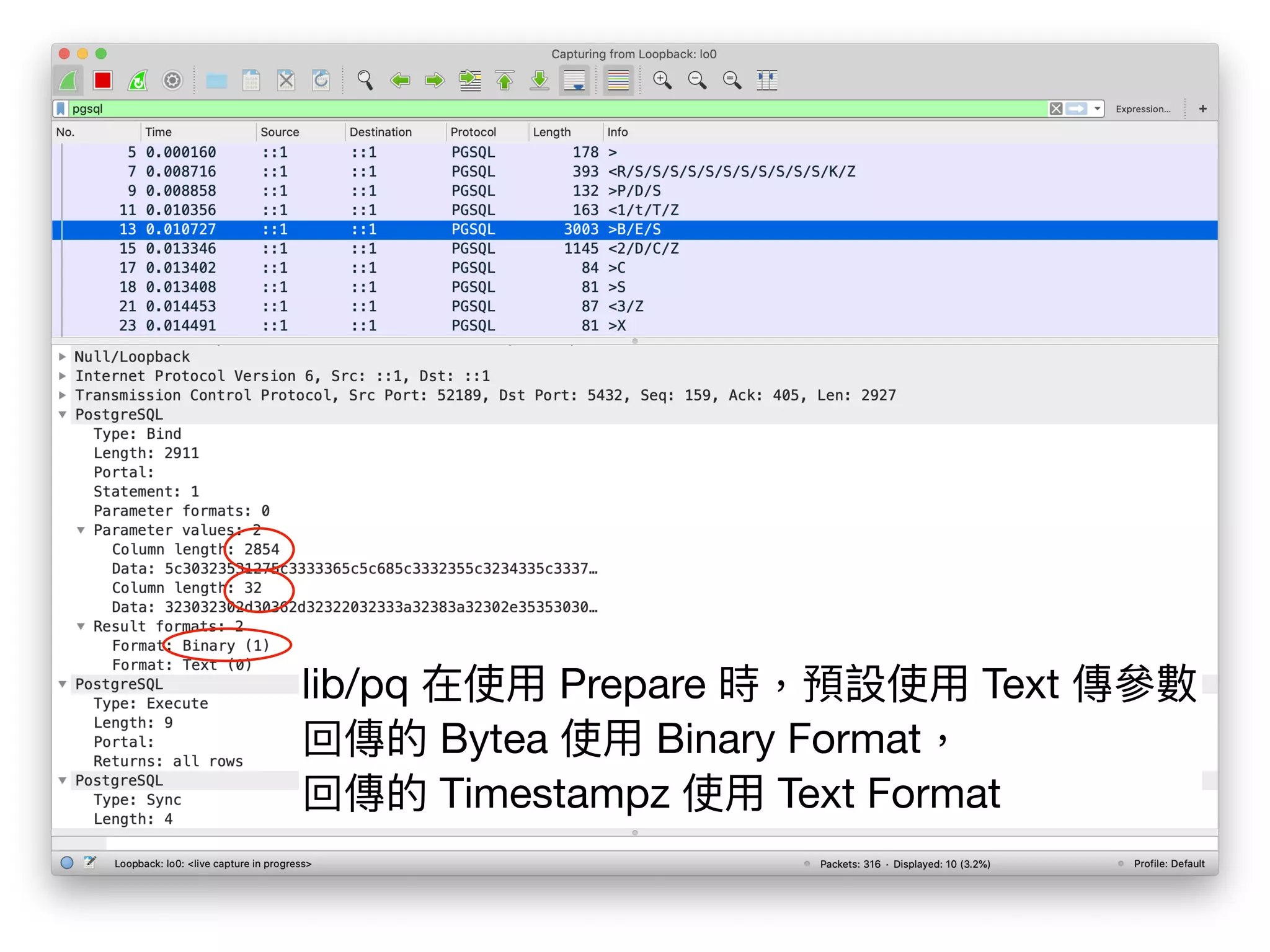The height and width of the screenshot is (952, 1270).
Task: Expand Internet Protocol Version 6 node
Action: pos(63,376)
